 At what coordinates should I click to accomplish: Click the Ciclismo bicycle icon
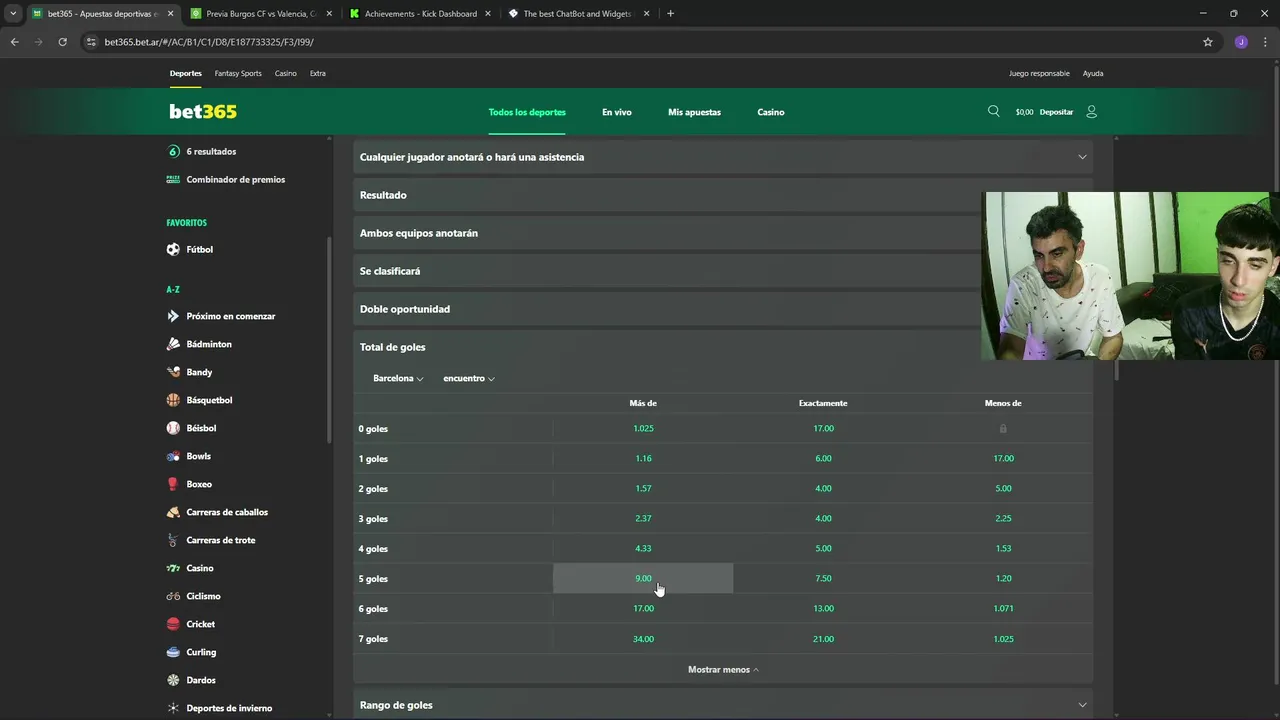pyautogui.click(x=173, y=596)
